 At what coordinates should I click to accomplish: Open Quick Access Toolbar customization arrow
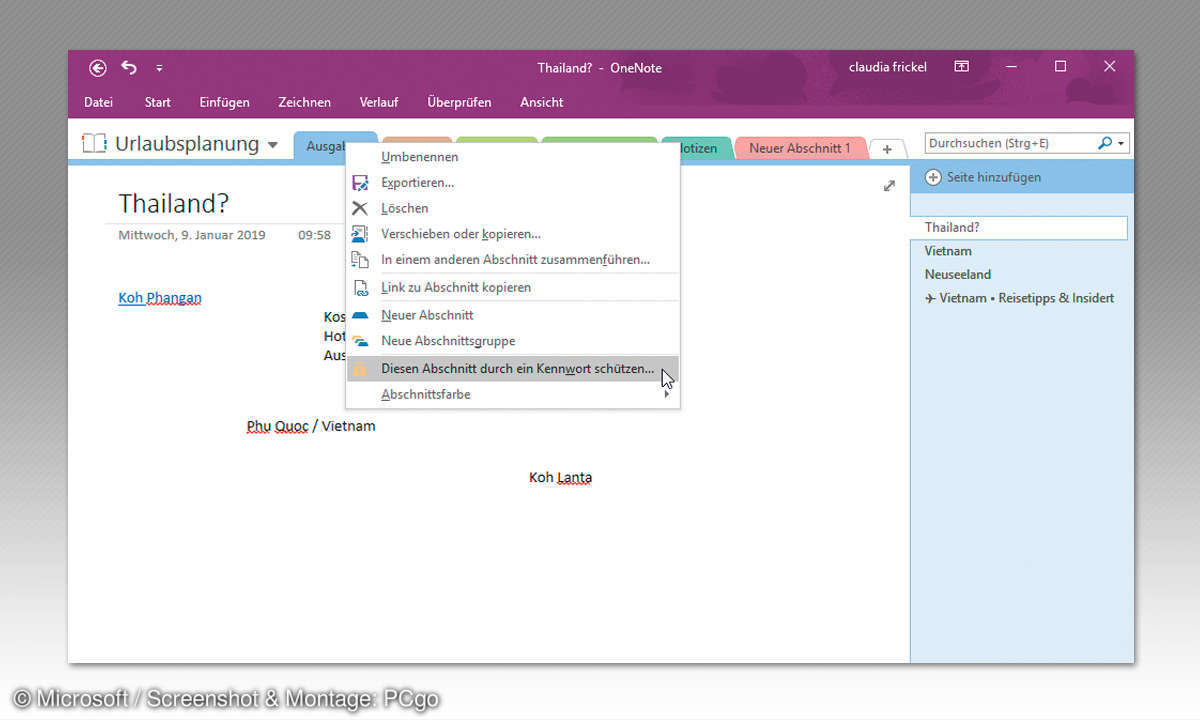159,68
